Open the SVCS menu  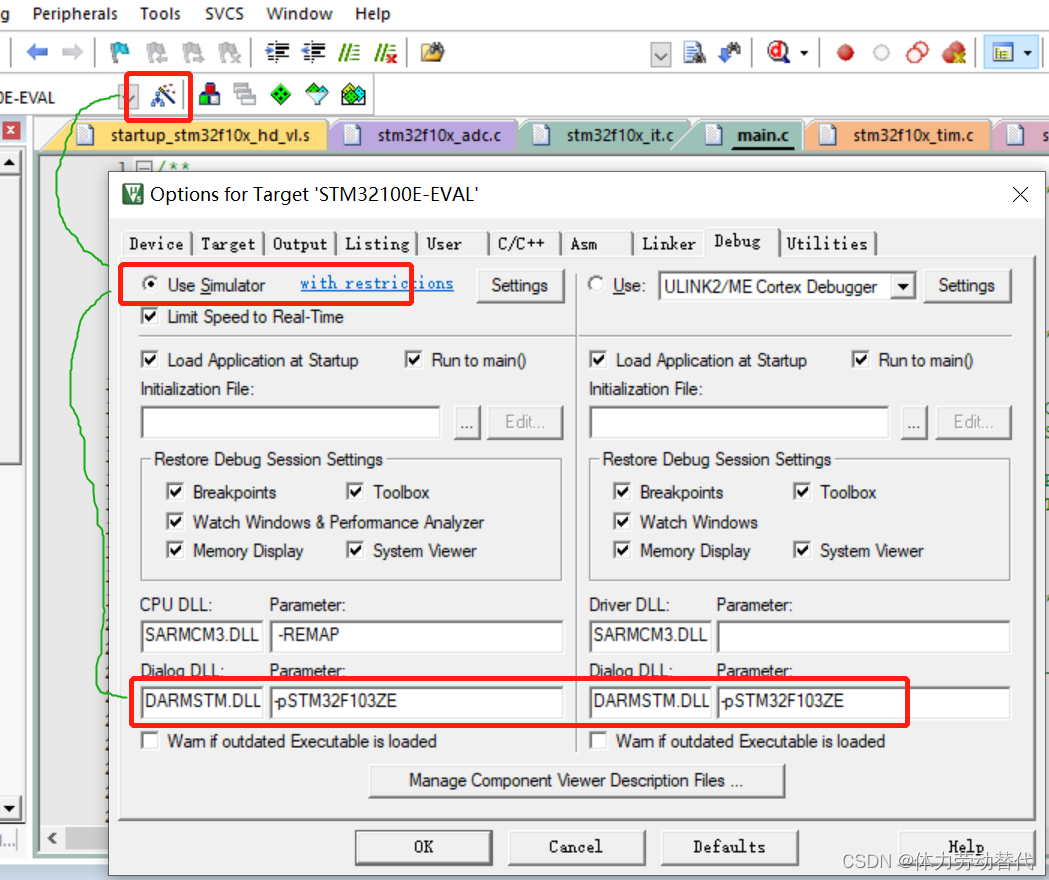tap(224, 13)
